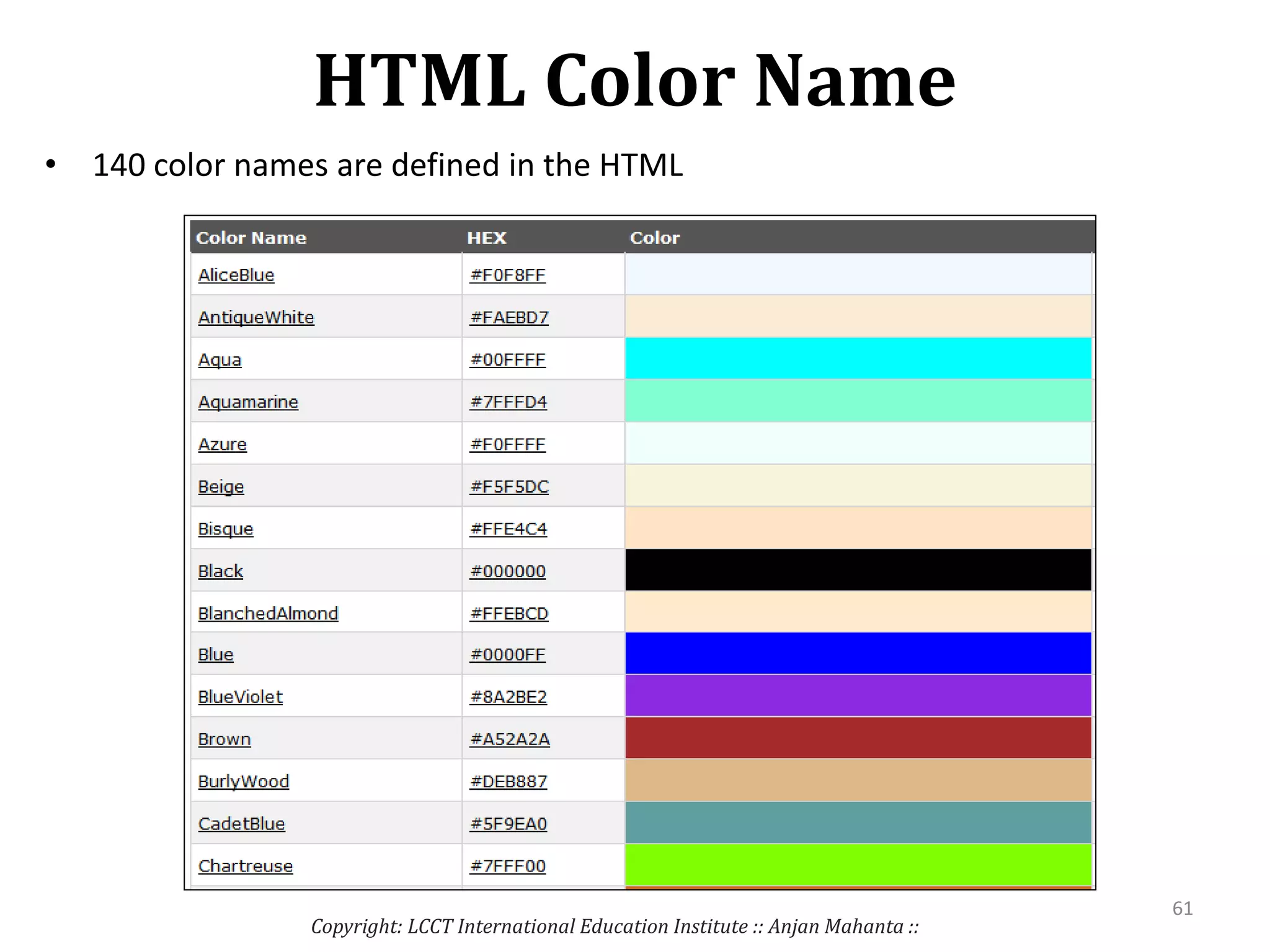Click the BlanchedAlmond link
The height and width of the screenshot is (952, 1270).
click(268, 614)
